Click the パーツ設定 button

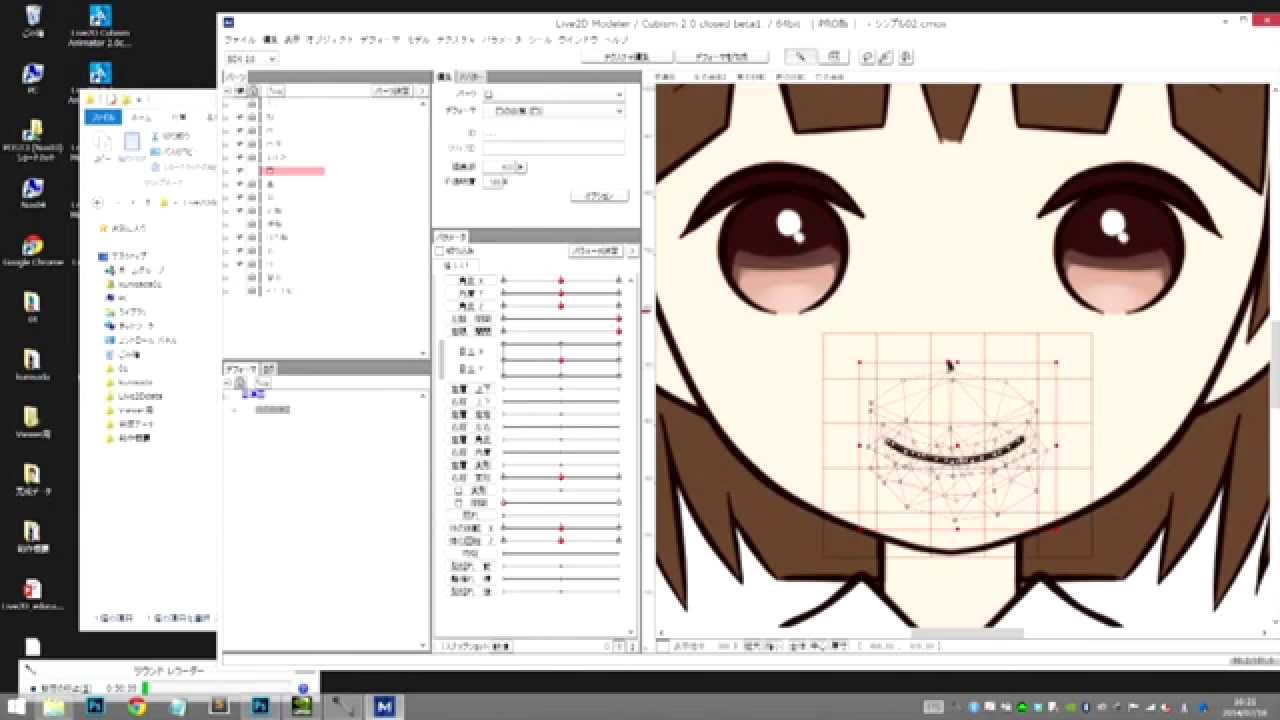click(x=392, y=91)
